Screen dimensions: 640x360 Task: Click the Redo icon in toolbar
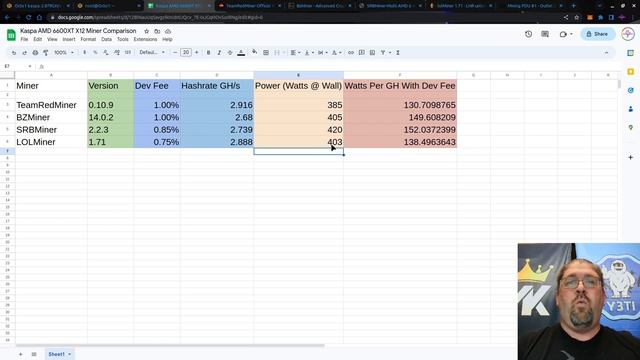pos(24,53)
